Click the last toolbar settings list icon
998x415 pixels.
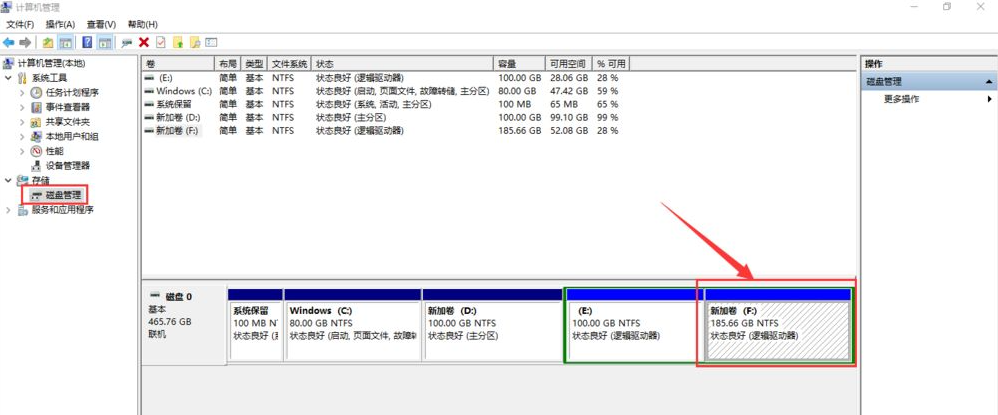coord(212,43)
